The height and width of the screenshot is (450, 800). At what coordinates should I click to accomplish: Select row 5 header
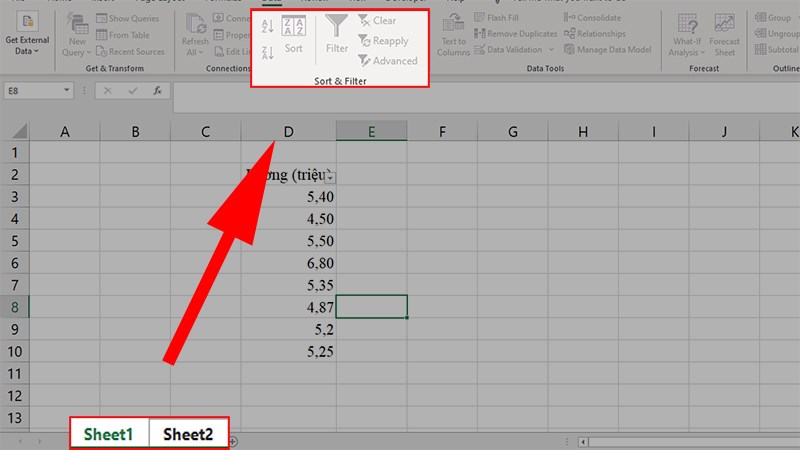pyautogui.click(x=14, y=241)
